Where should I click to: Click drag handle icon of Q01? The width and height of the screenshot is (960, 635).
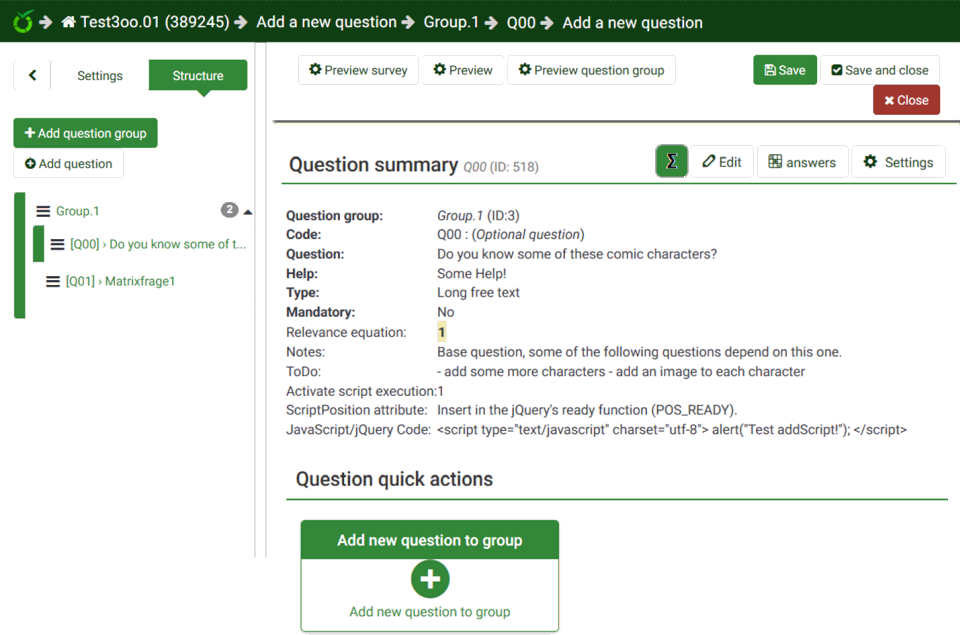pos(53,281)
